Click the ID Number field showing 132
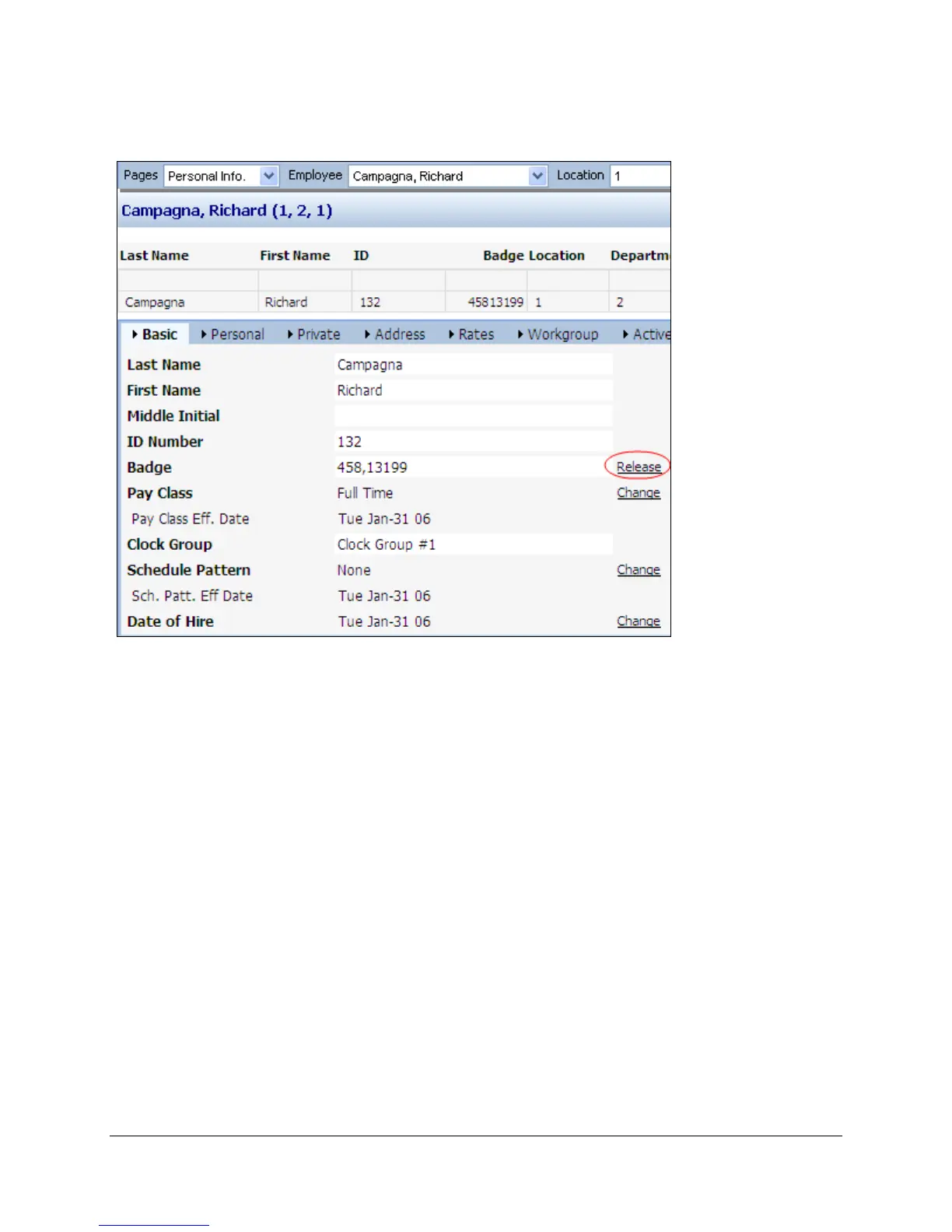The image size is (952, 1232). click(x=474, y=441)
